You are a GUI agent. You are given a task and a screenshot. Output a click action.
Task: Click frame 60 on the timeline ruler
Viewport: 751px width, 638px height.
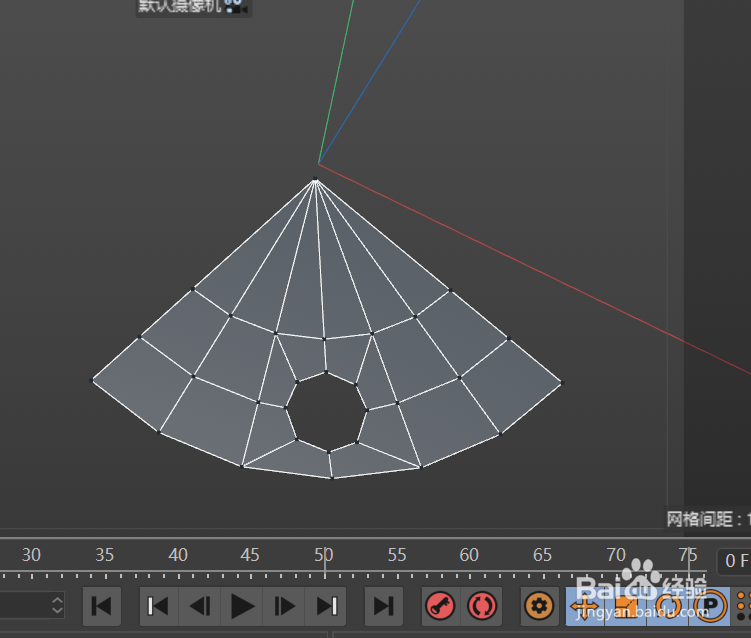pos(469,555)
